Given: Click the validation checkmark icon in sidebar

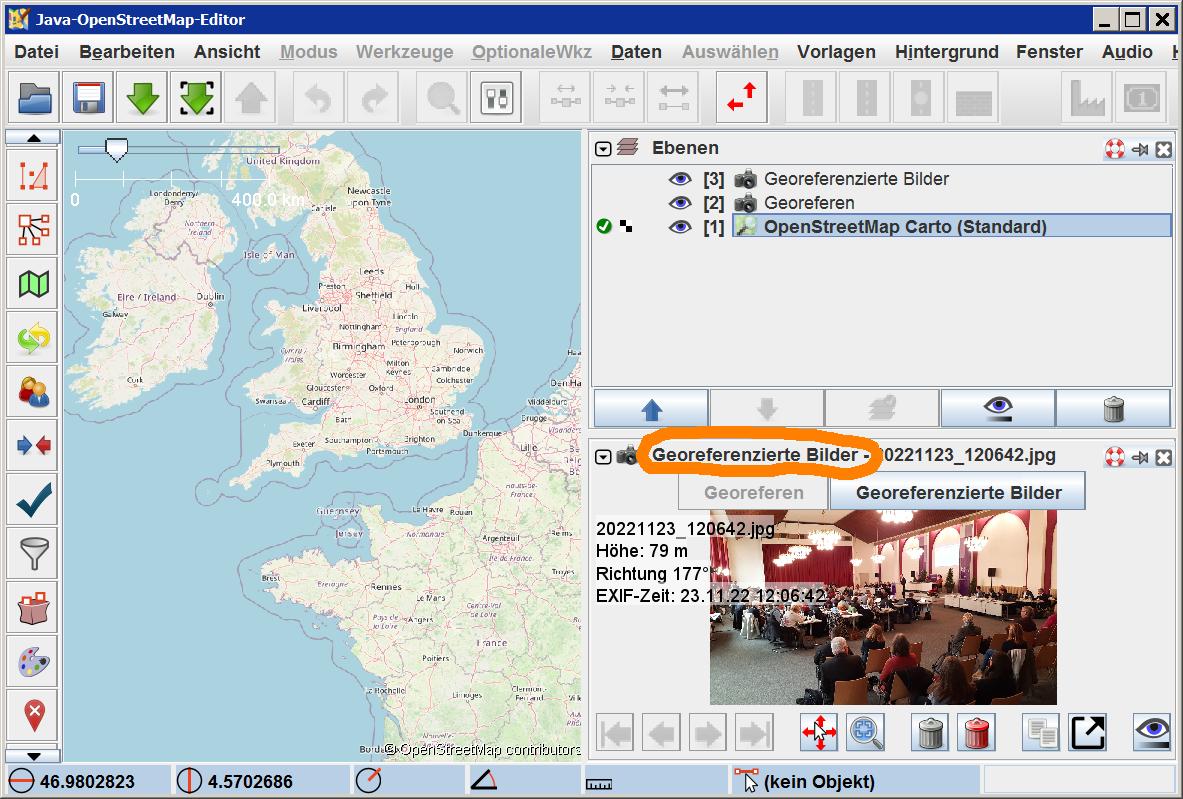Looking at the screenshot, I should [x=34, y=499].
